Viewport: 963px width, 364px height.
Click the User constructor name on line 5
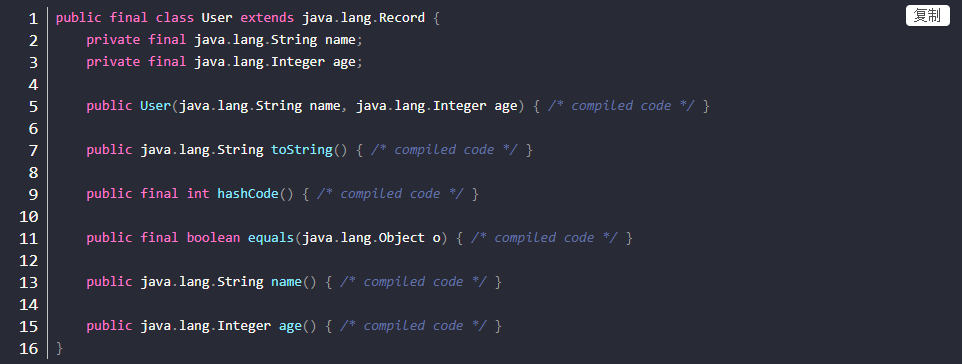coord(155,106)
